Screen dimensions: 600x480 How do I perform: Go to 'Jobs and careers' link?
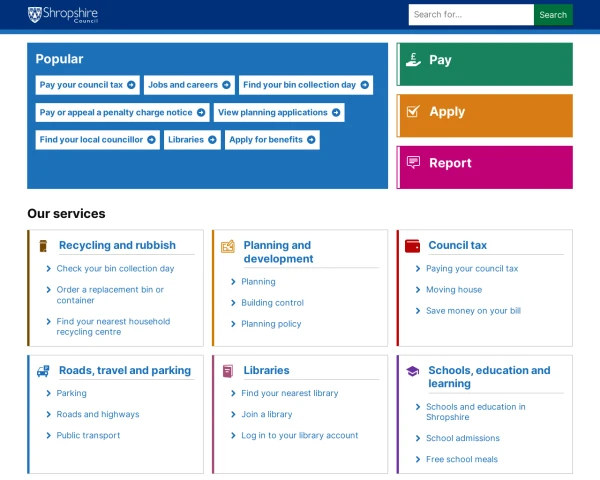[189, 85]
